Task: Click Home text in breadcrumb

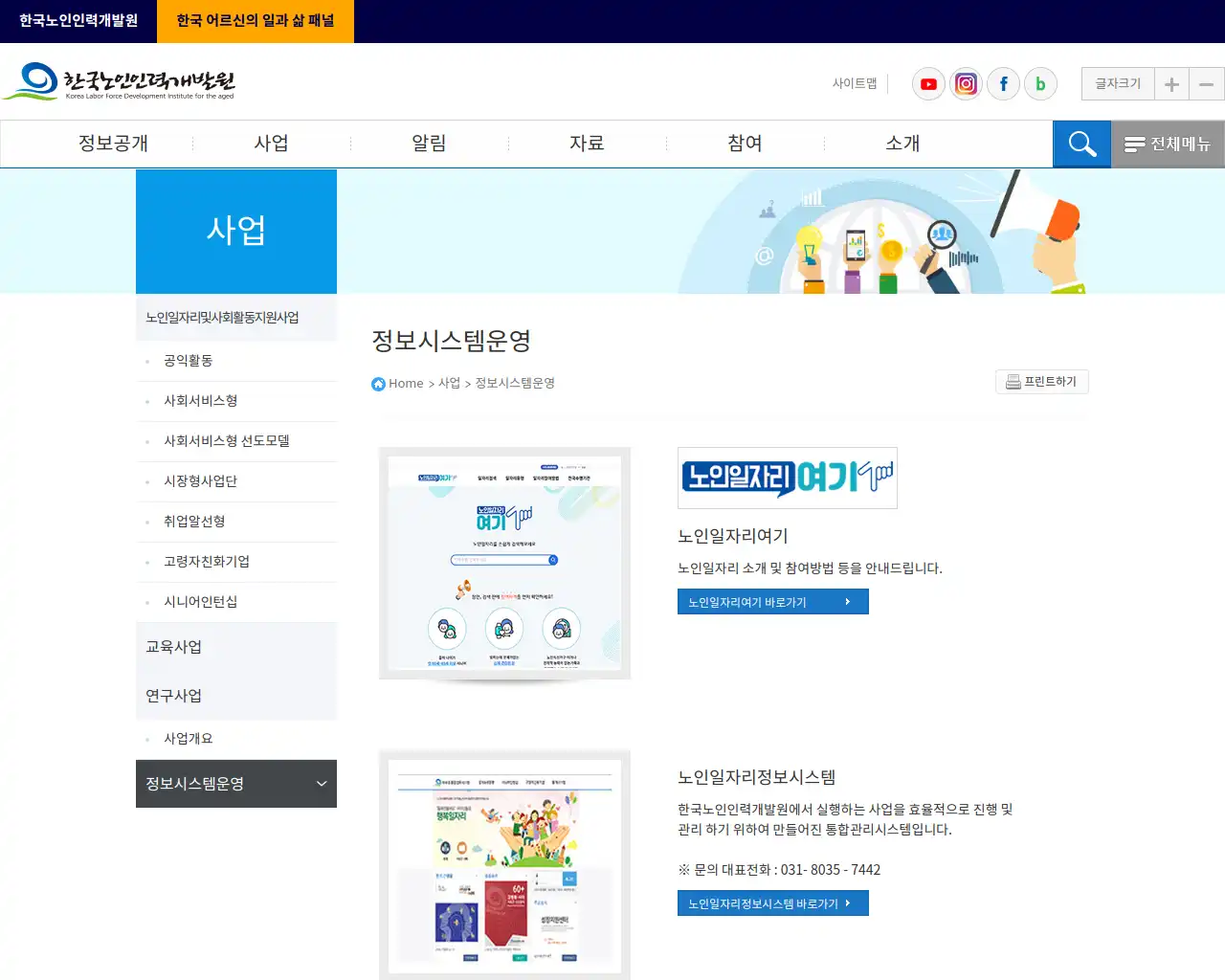Action: [x=406, y=384]
